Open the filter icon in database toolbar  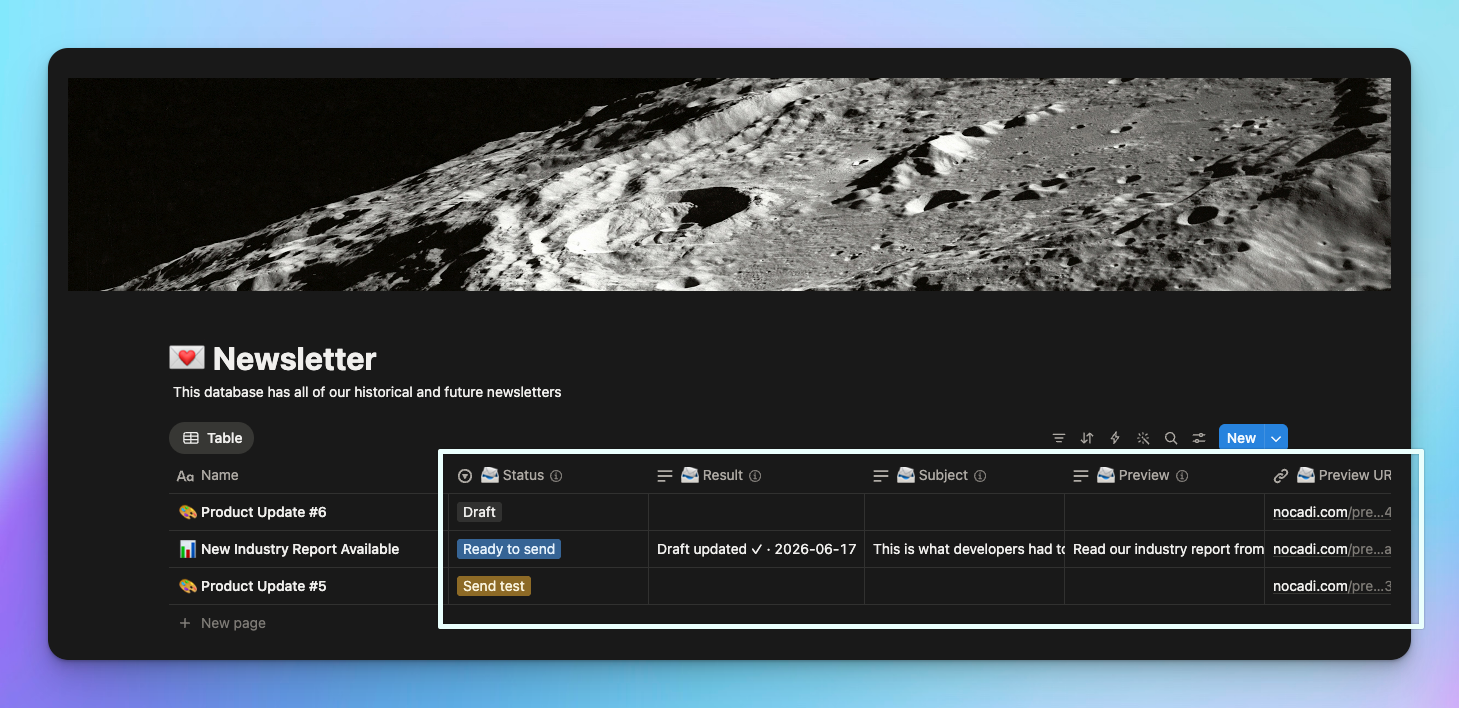pos(1059,438)
